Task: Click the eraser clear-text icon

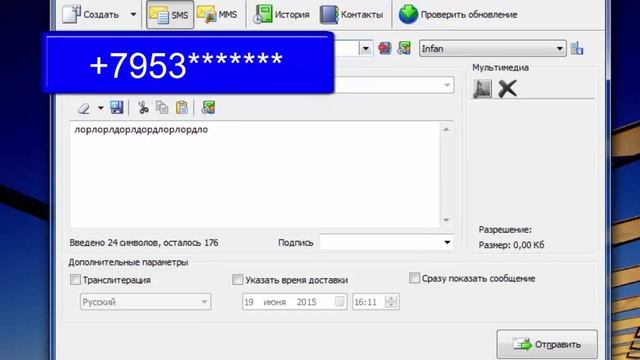Action: coord(84,108)
